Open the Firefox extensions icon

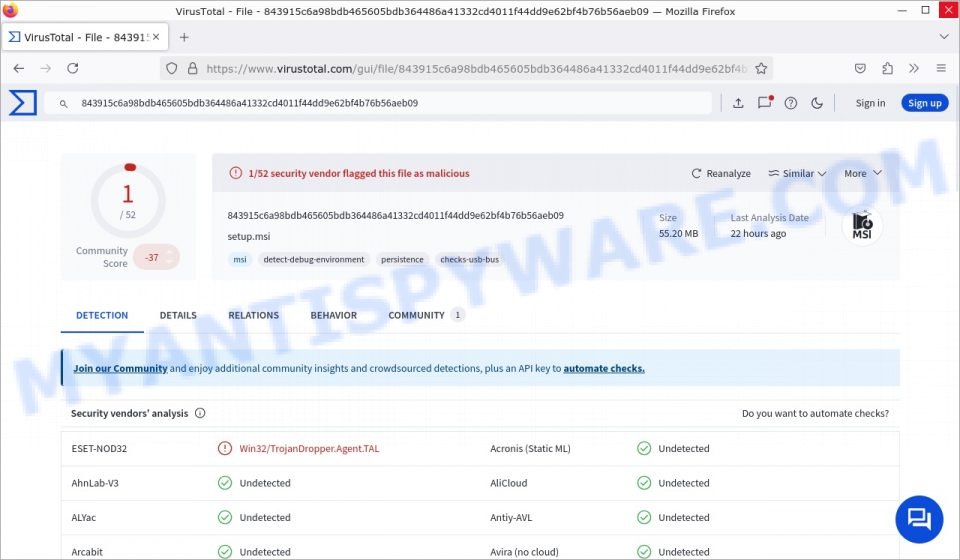tap(887, 69)
